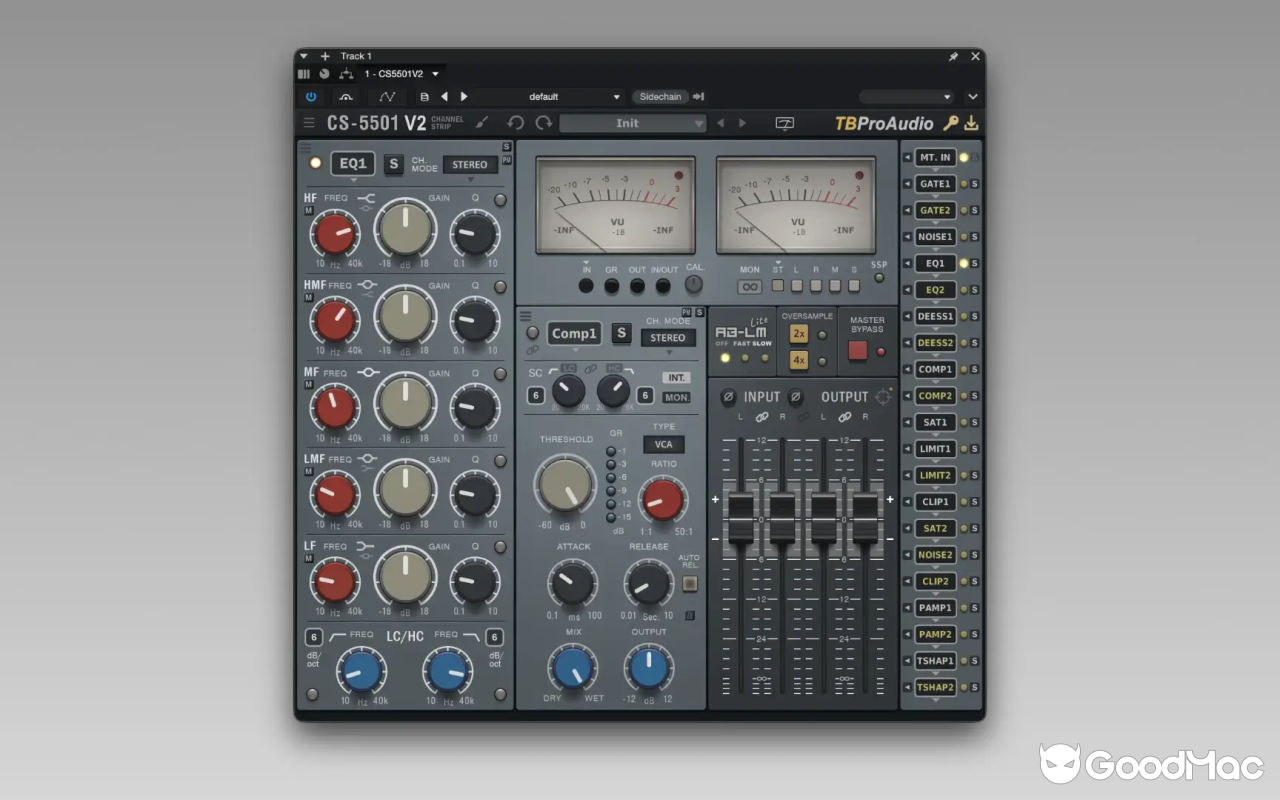Invert the INPUT phase button
The width and height of the screenshot is (1280, 800).
[x=729, y=397]
